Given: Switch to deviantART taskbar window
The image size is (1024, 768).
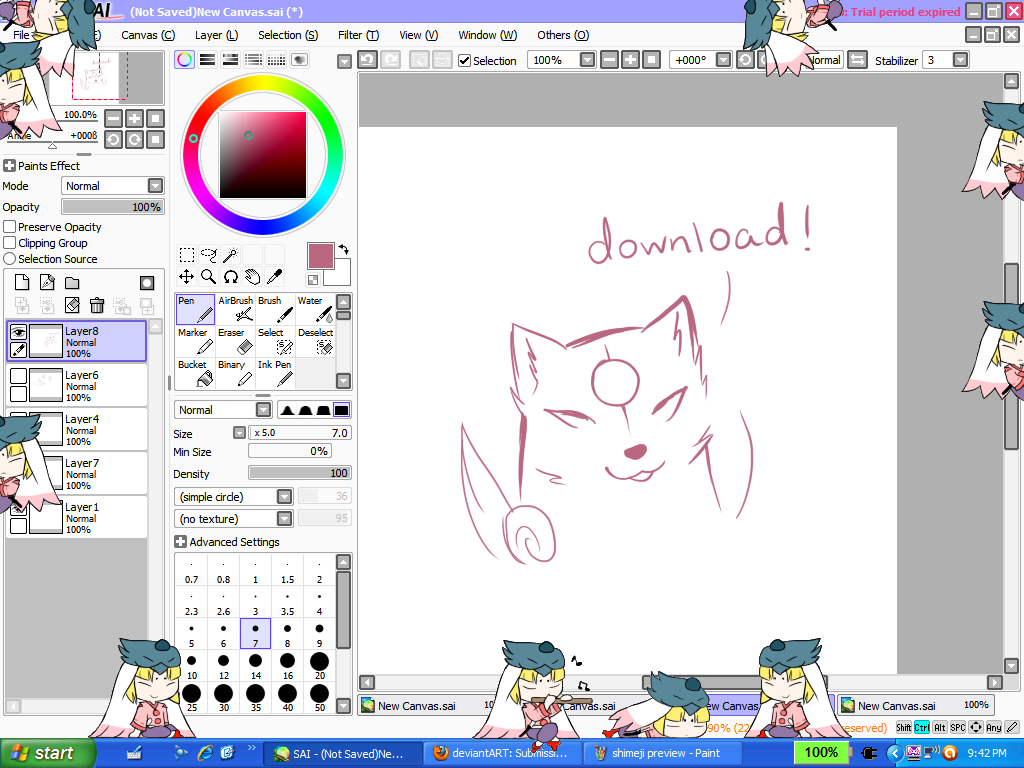Looking at the screenshot, I should (502, 753).
